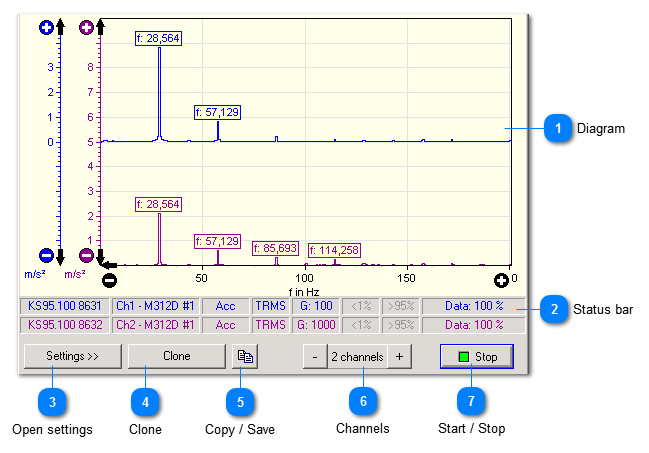Click the Copy / Save clipboard icon
649x453 pixels.
pos(244,356)
